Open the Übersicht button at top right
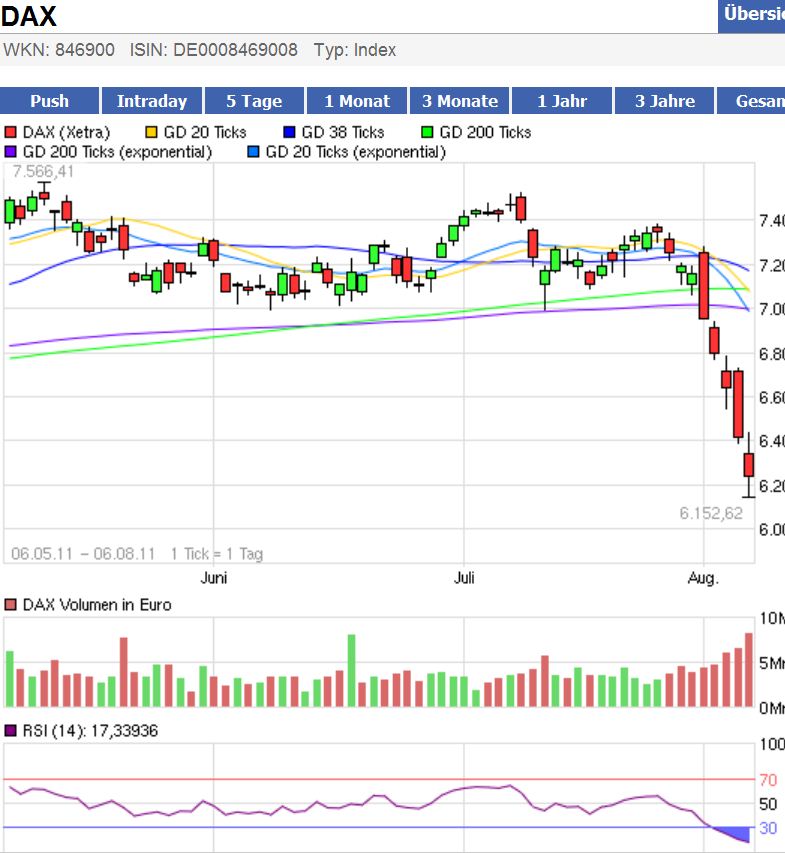785x853 pixels. pos(752,16)
